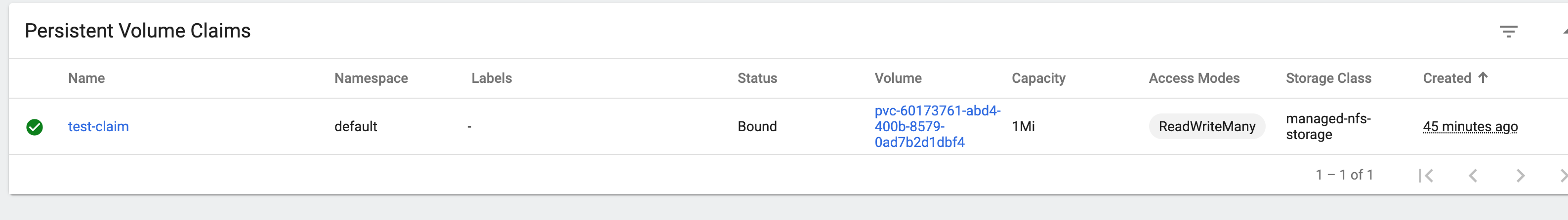Click the Access Modes column header
The height and width of the screenshot is (220, 1568).
[x=1194, y=78]
